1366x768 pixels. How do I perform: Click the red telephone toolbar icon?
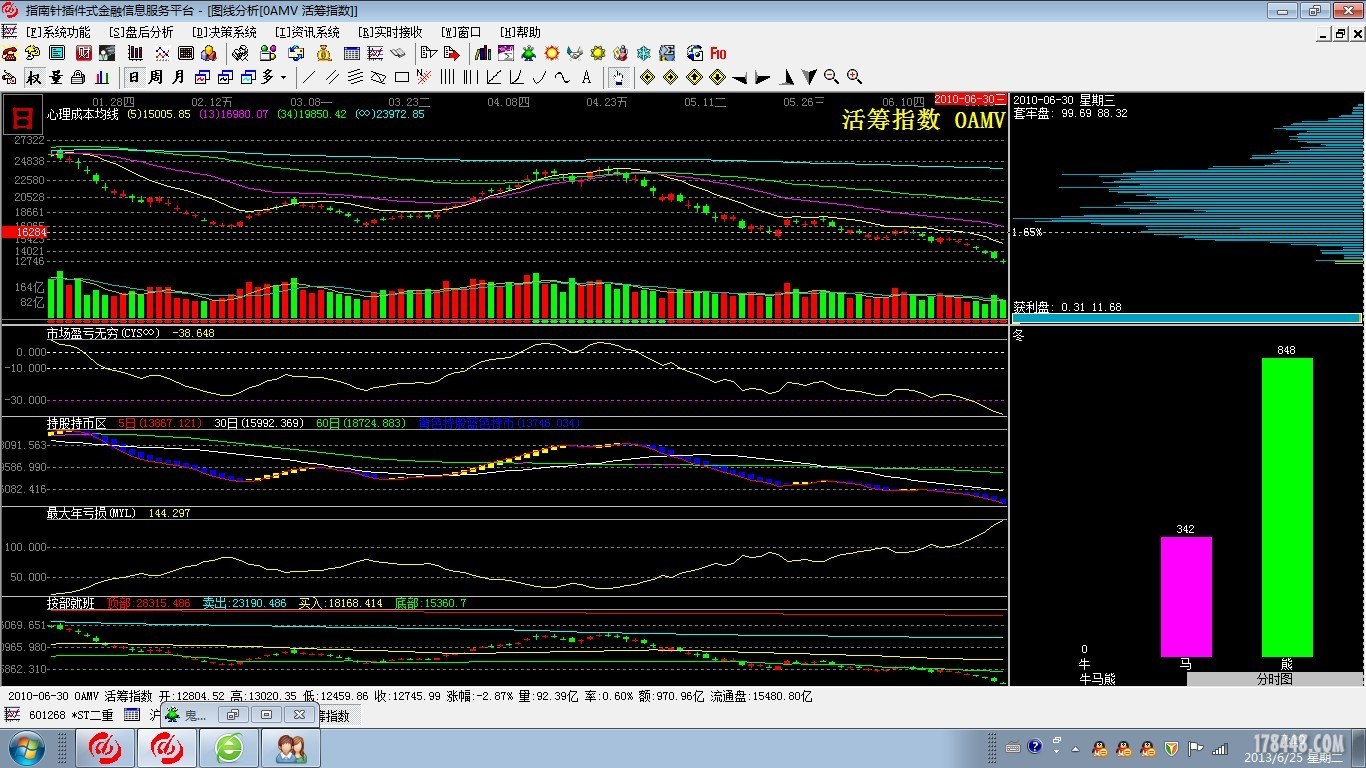tap(9, 53)
